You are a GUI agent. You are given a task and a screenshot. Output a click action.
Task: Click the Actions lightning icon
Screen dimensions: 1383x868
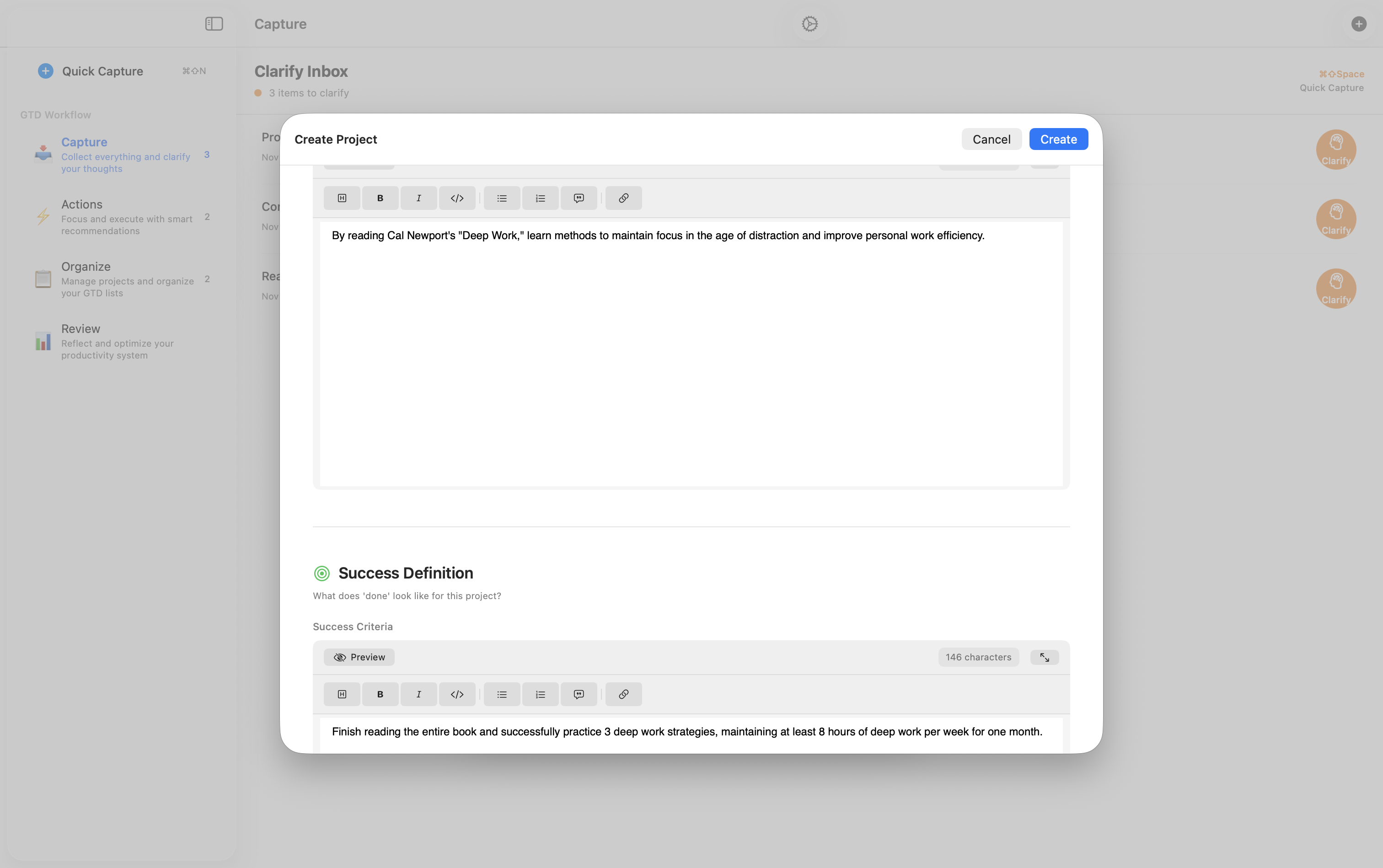[x=43, y=216]
